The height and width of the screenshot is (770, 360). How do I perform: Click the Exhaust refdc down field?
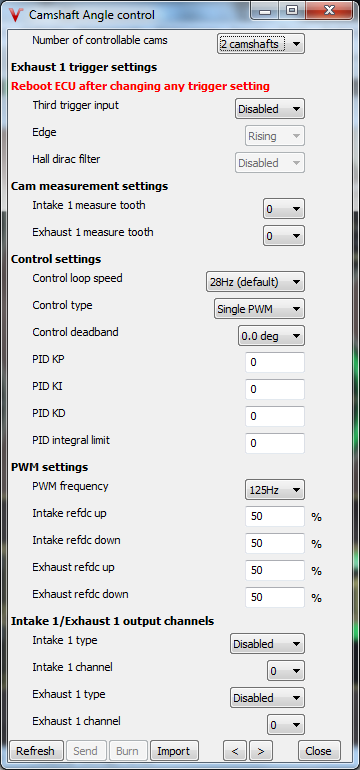(275, 597)
